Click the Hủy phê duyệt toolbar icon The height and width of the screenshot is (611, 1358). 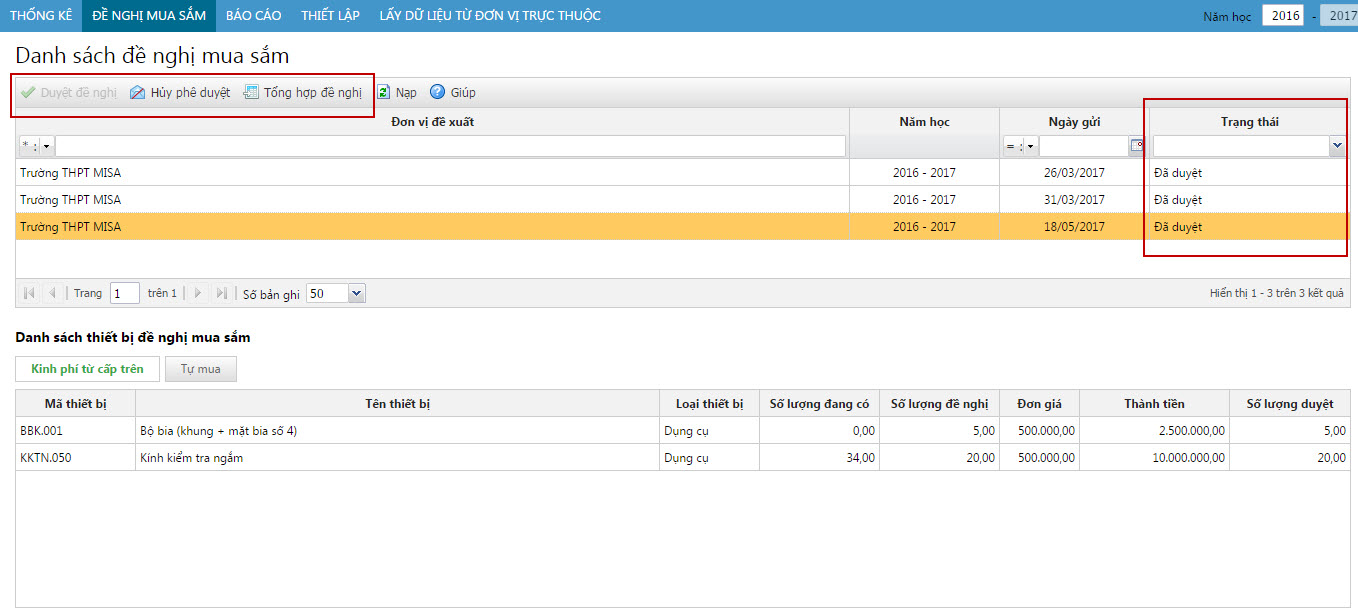(x=138, y=93)
